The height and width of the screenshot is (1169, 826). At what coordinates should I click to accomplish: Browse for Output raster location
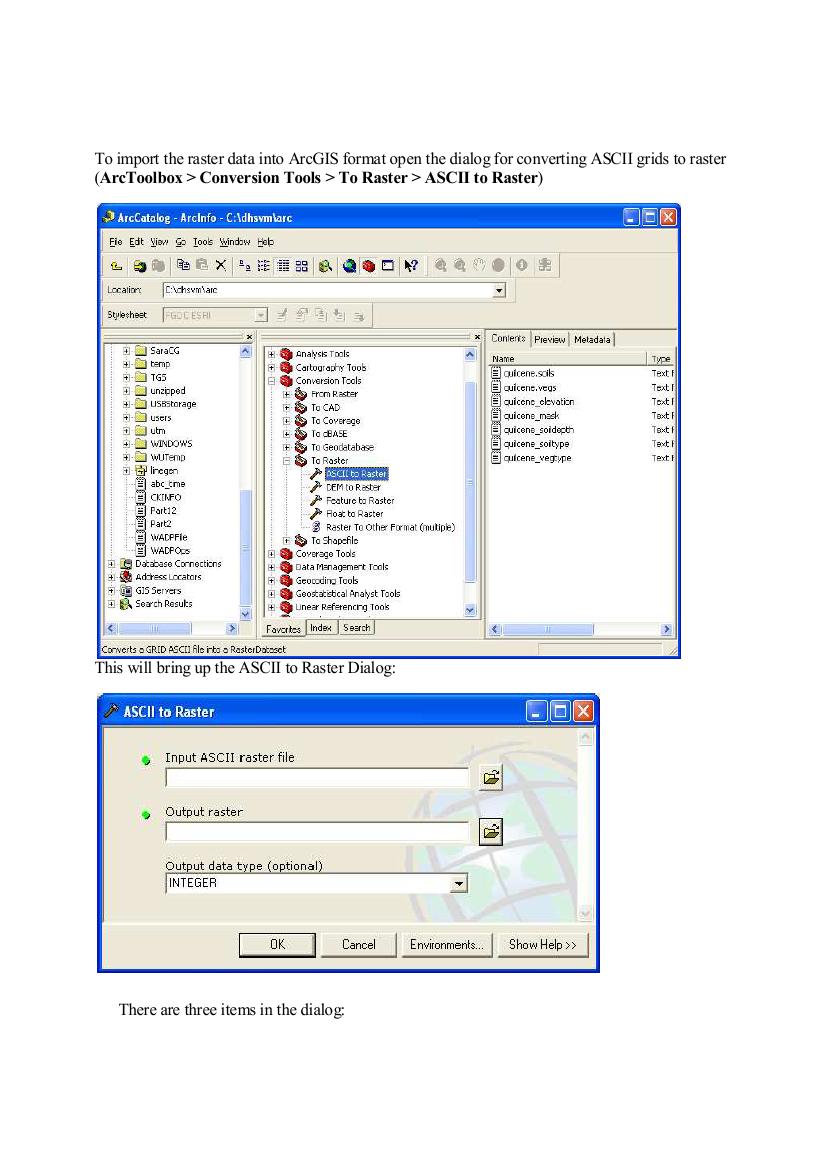pyautogui.click(x=491, y=831)
